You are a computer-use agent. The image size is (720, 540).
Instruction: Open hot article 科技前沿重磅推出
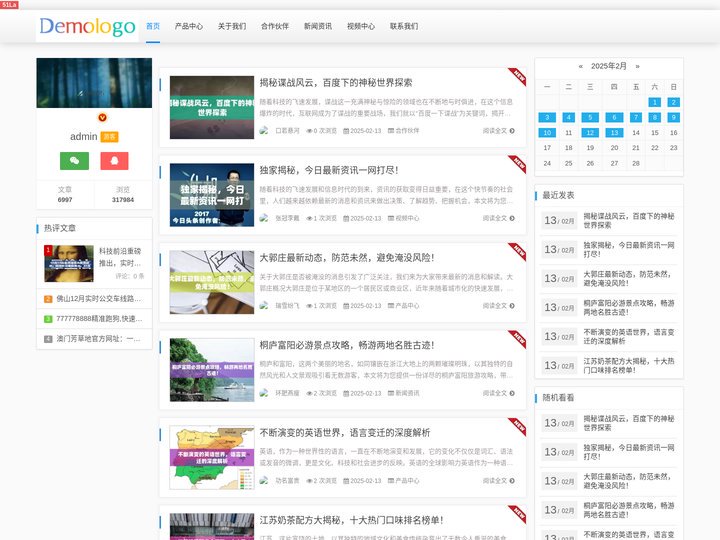pyautogui.click(x=120, y=257)
